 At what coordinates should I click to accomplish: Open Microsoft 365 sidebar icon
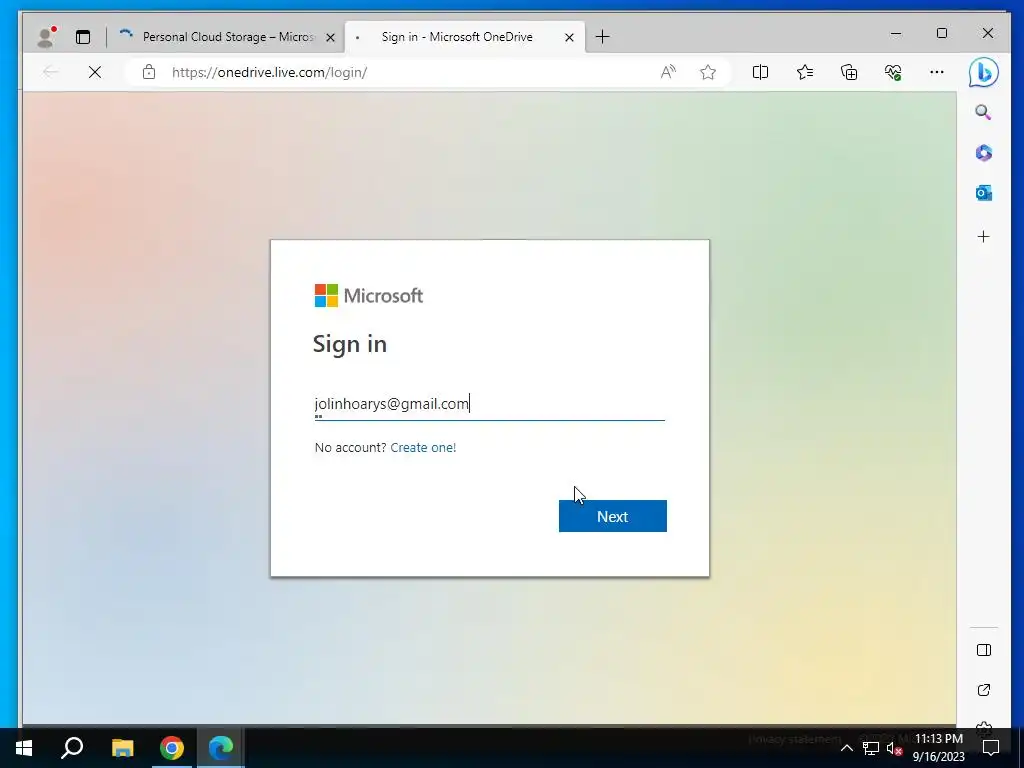984,153
